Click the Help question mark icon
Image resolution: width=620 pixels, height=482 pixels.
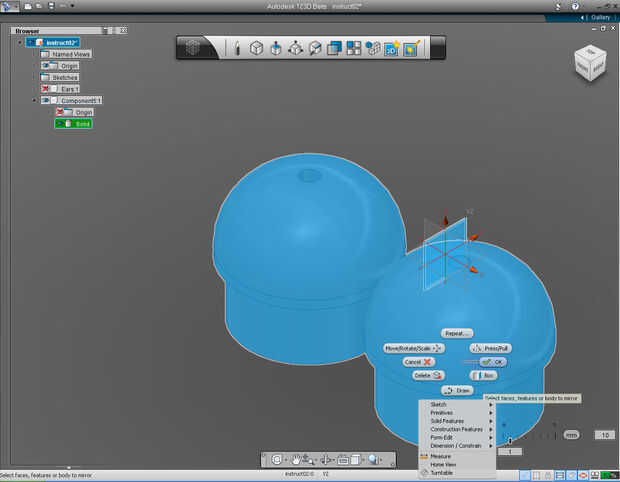(575, 6)
